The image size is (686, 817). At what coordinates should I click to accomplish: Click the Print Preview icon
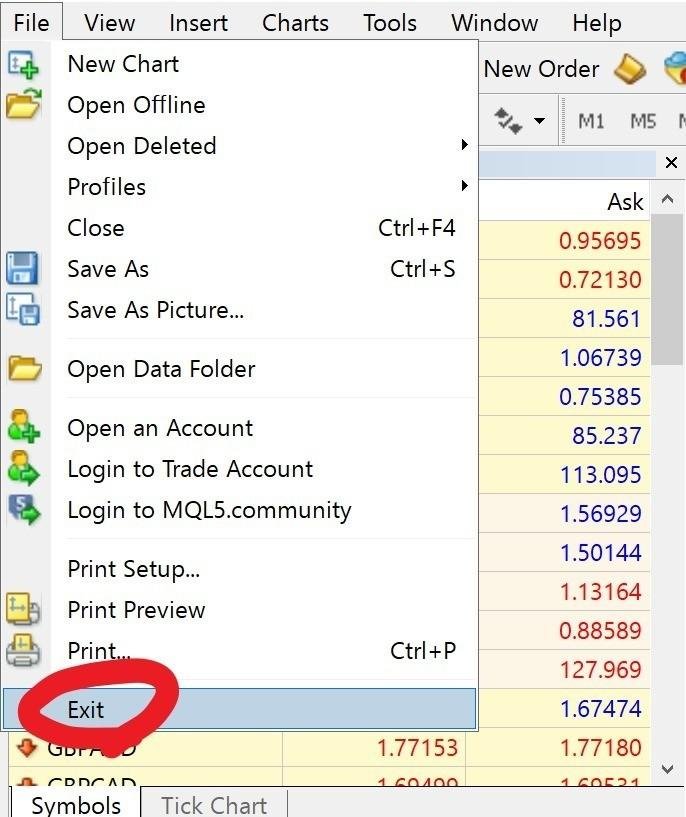coord(23,609)
